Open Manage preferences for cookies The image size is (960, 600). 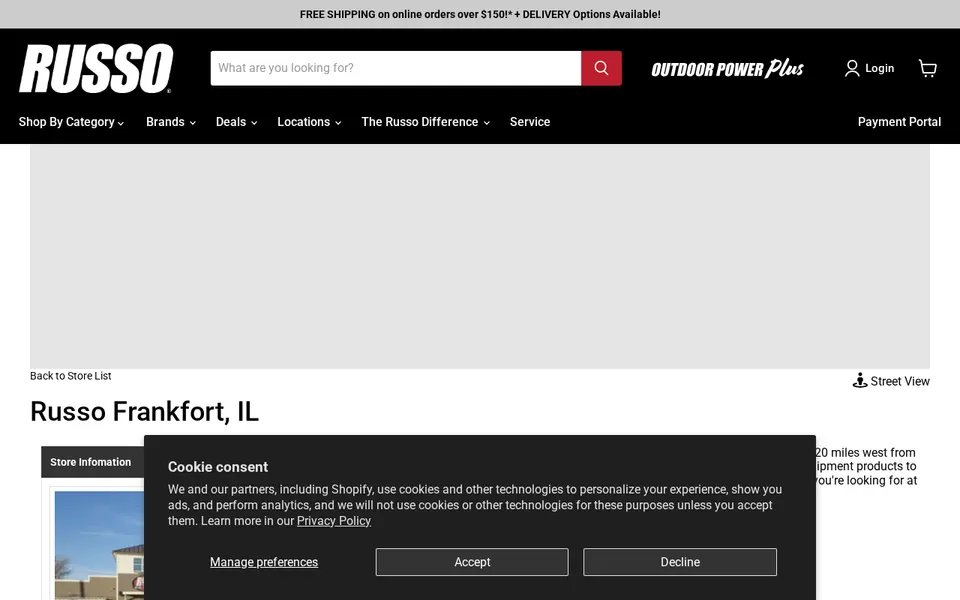tap(264, 562)
